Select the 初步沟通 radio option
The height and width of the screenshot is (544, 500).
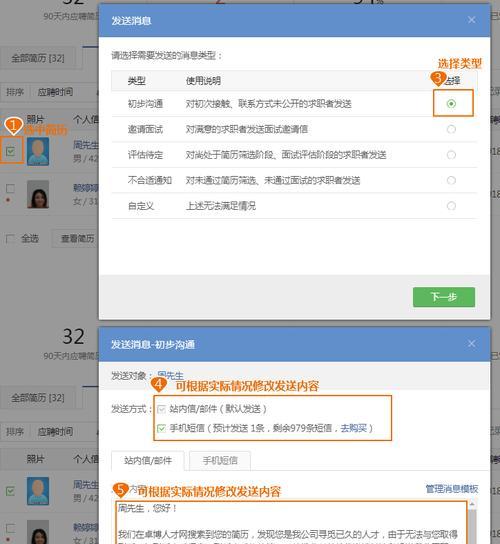tap(451, 103)
